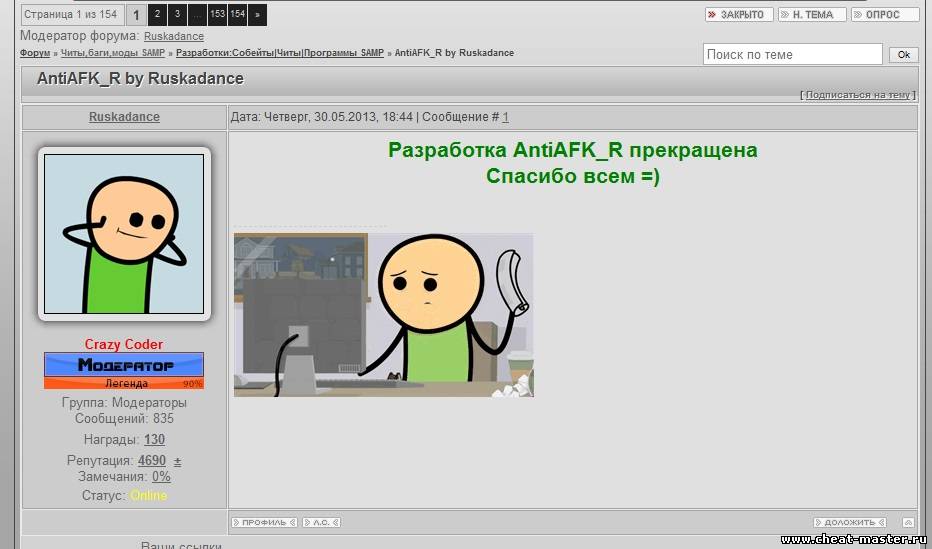932x549 pixels.
Task: Click the ± reputation change control
Action: coord(177,461)
